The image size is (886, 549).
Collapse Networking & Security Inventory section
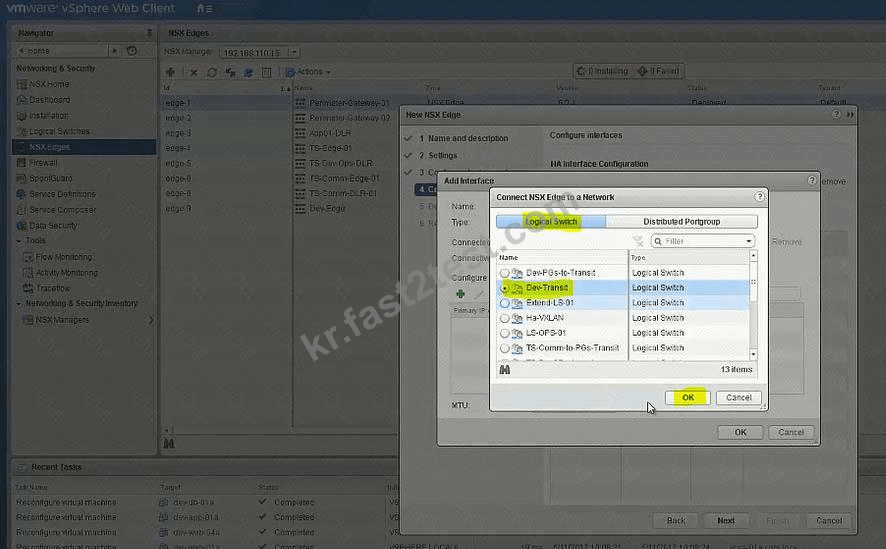[19, 304]
